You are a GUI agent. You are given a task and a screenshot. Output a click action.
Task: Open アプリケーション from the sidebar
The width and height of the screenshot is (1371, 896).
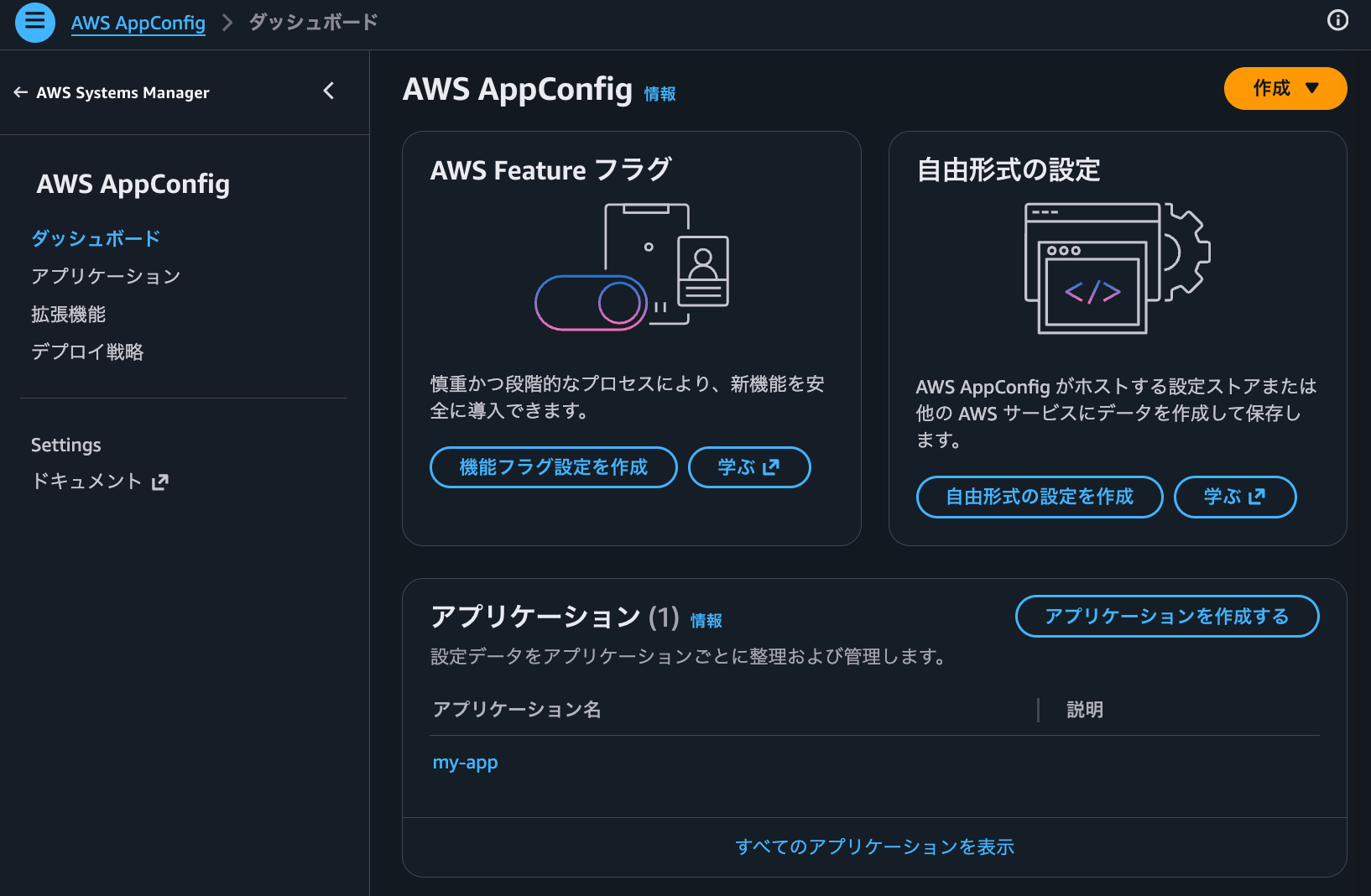pyautogui.click(x=104, y=276)
